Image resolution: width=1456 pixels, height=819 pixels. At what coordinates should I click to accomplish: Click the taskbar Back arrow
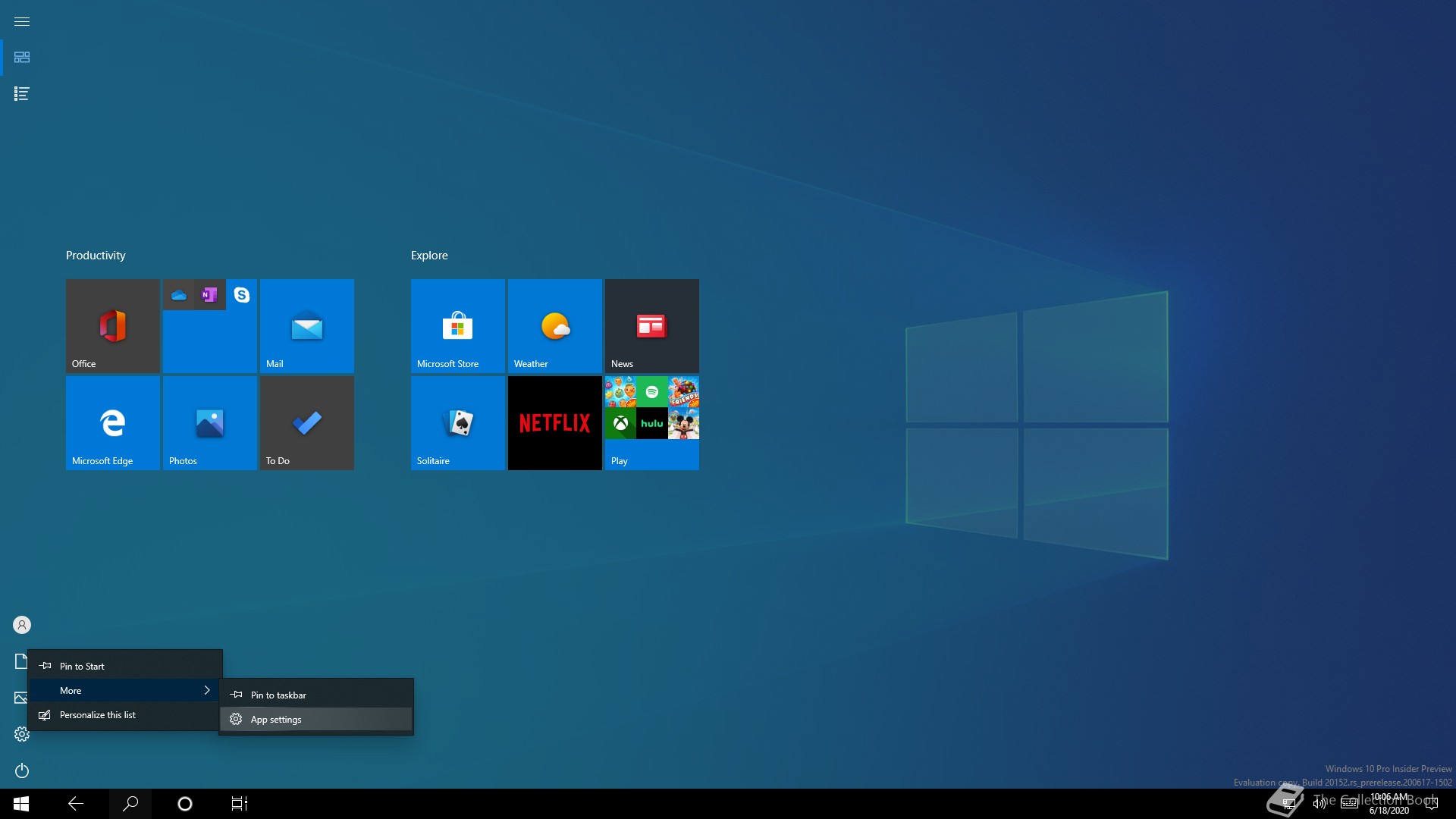pos(76,804)
